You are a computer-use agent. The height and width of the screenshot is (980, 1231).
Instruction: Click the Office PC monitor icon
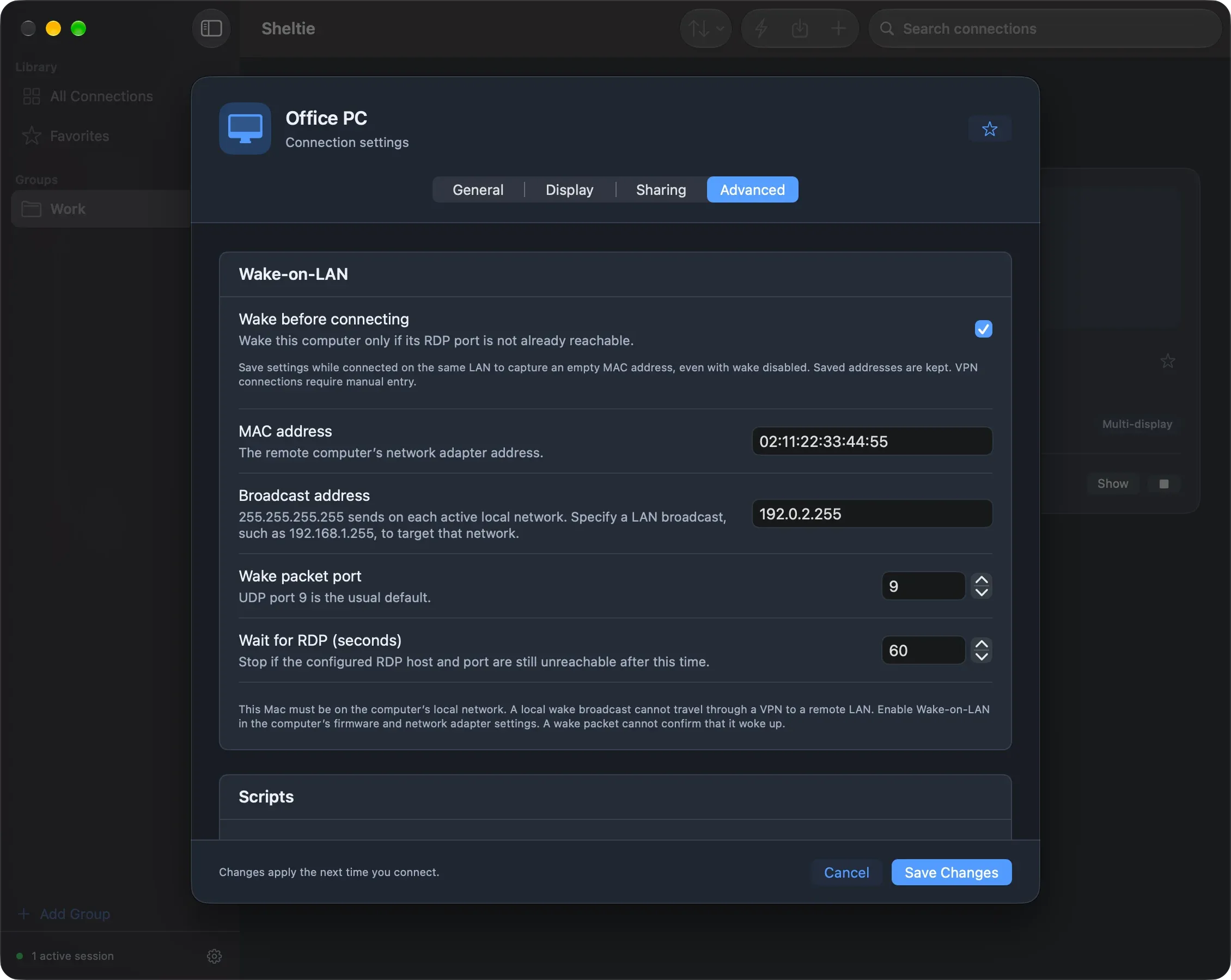coord(245,128)
